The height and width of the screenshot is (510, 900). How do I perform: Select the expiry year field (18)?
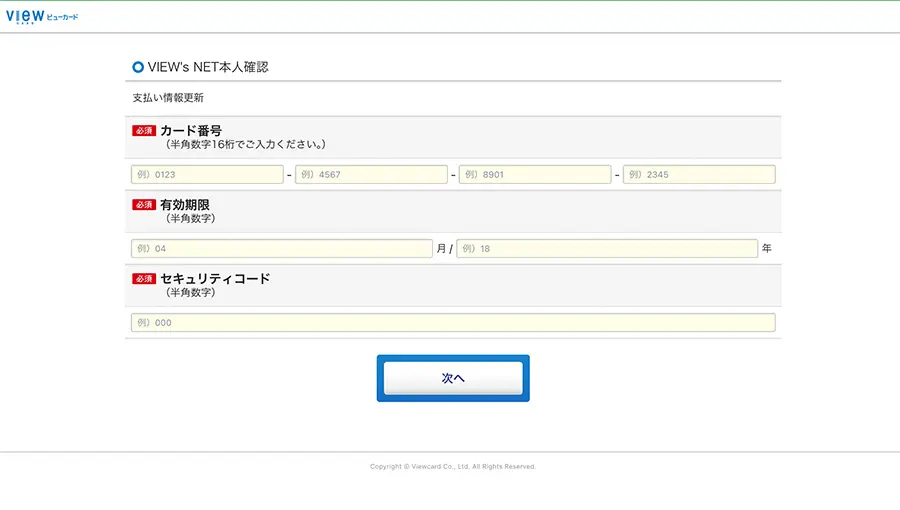pos(607,248)
